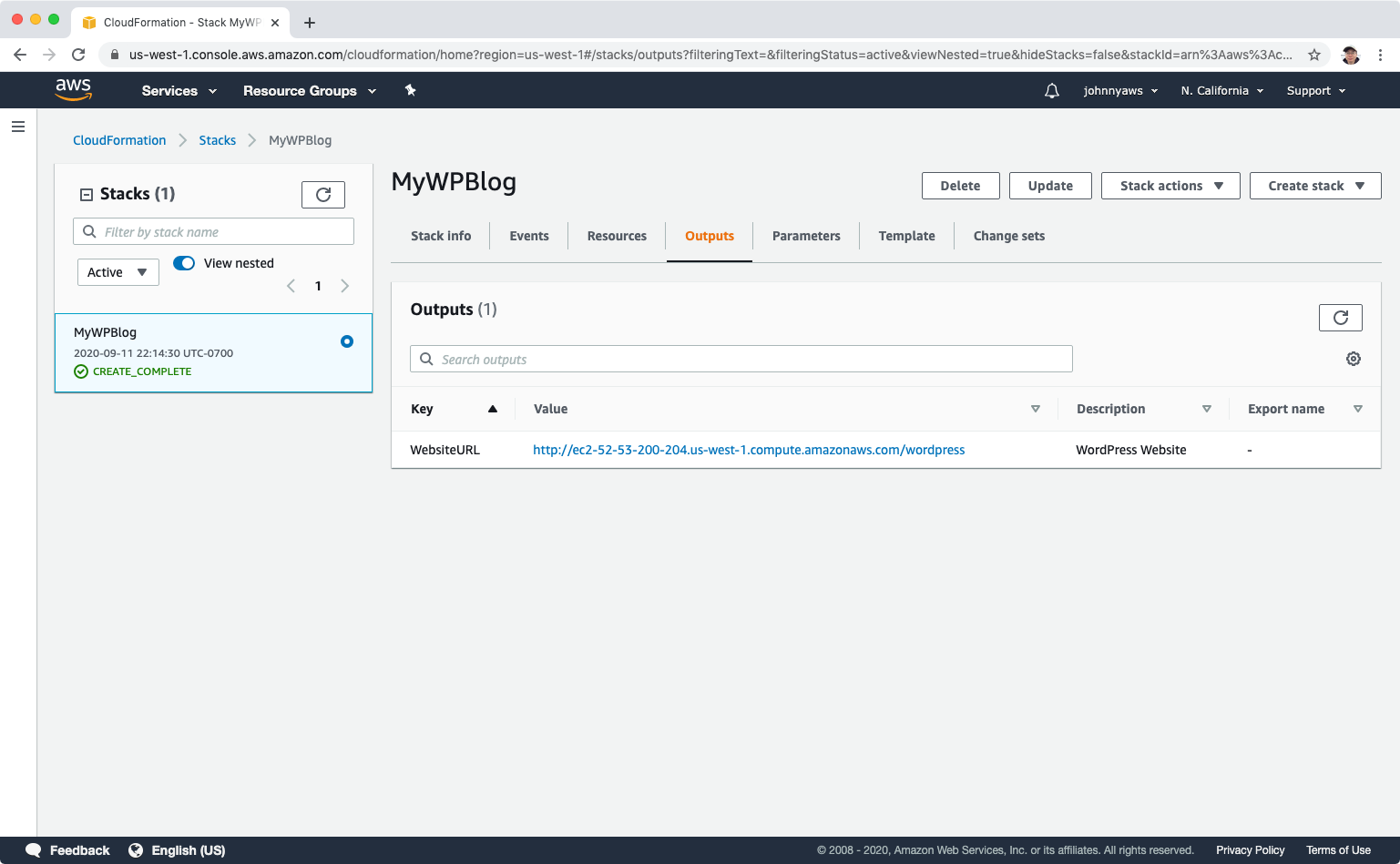Switch to the Stack info tab
1400x864 pixels.
pos(441,236)
